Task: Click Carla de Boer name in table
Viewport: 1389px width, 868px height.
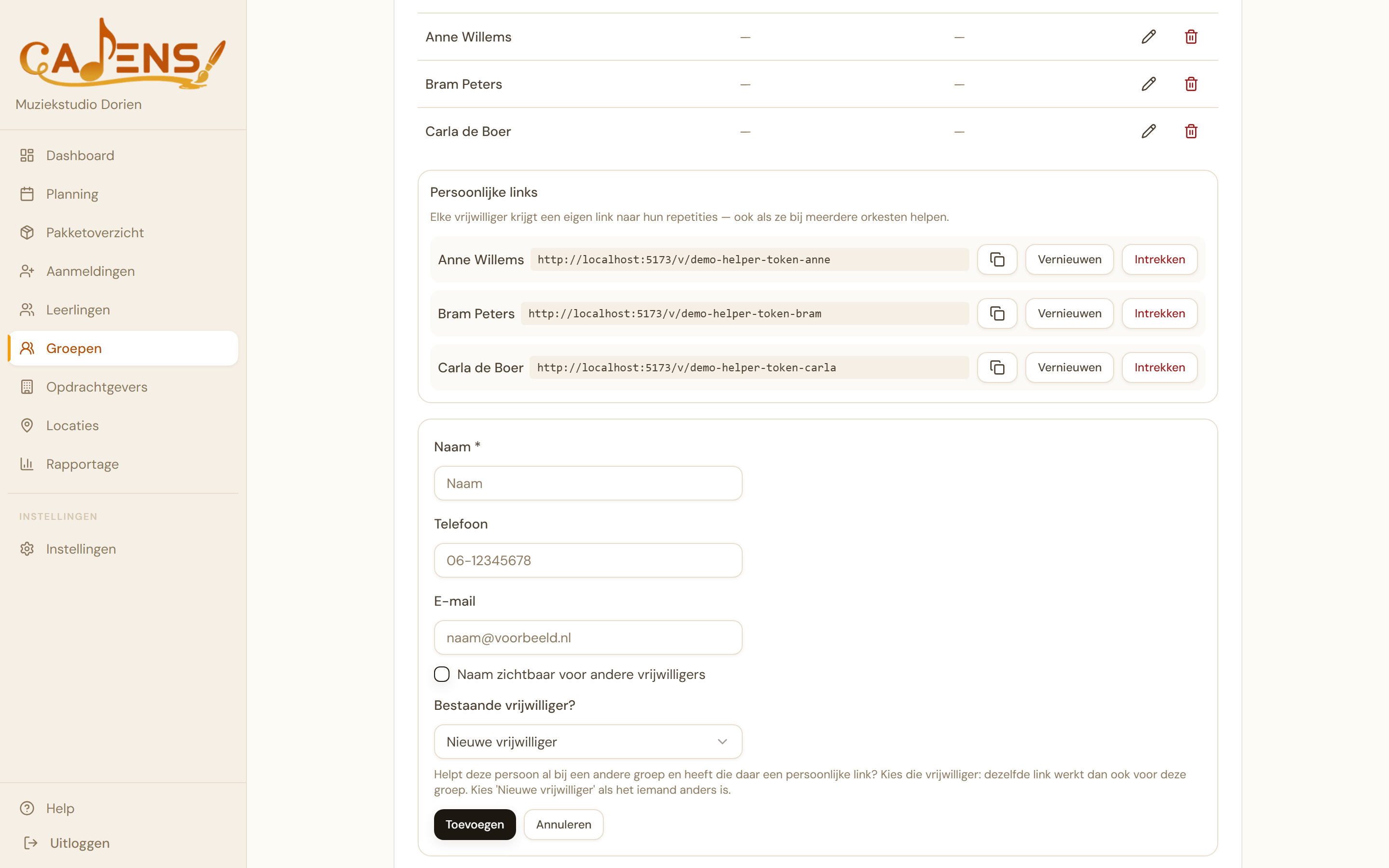Action: pos(468,132)
